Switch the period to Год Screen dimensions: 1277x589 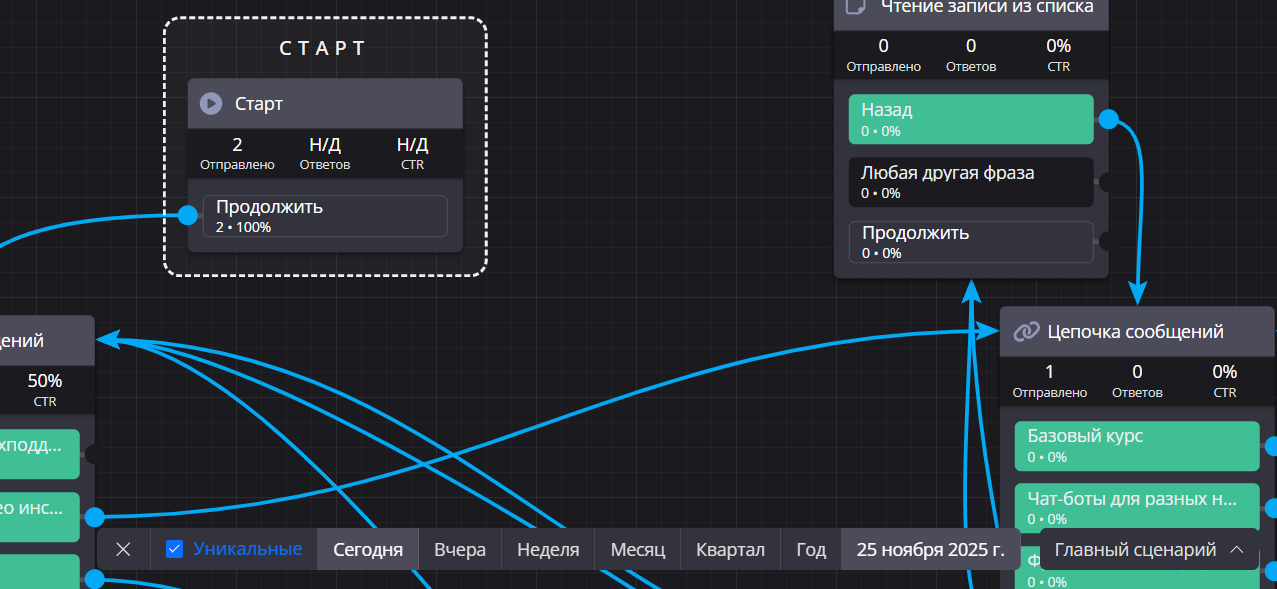pos(811,549)
